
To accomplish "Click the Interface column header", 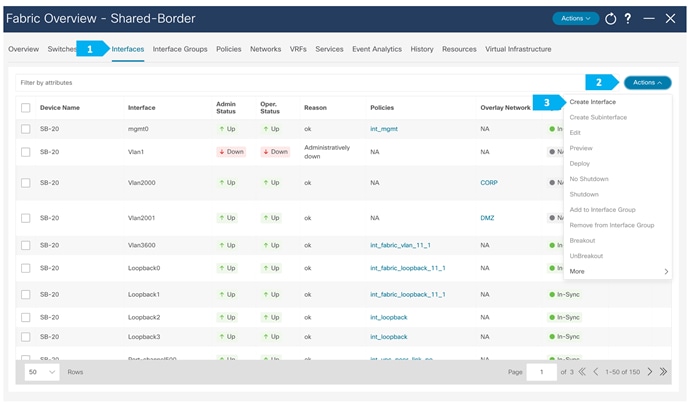I will click(x=142, y=108).
